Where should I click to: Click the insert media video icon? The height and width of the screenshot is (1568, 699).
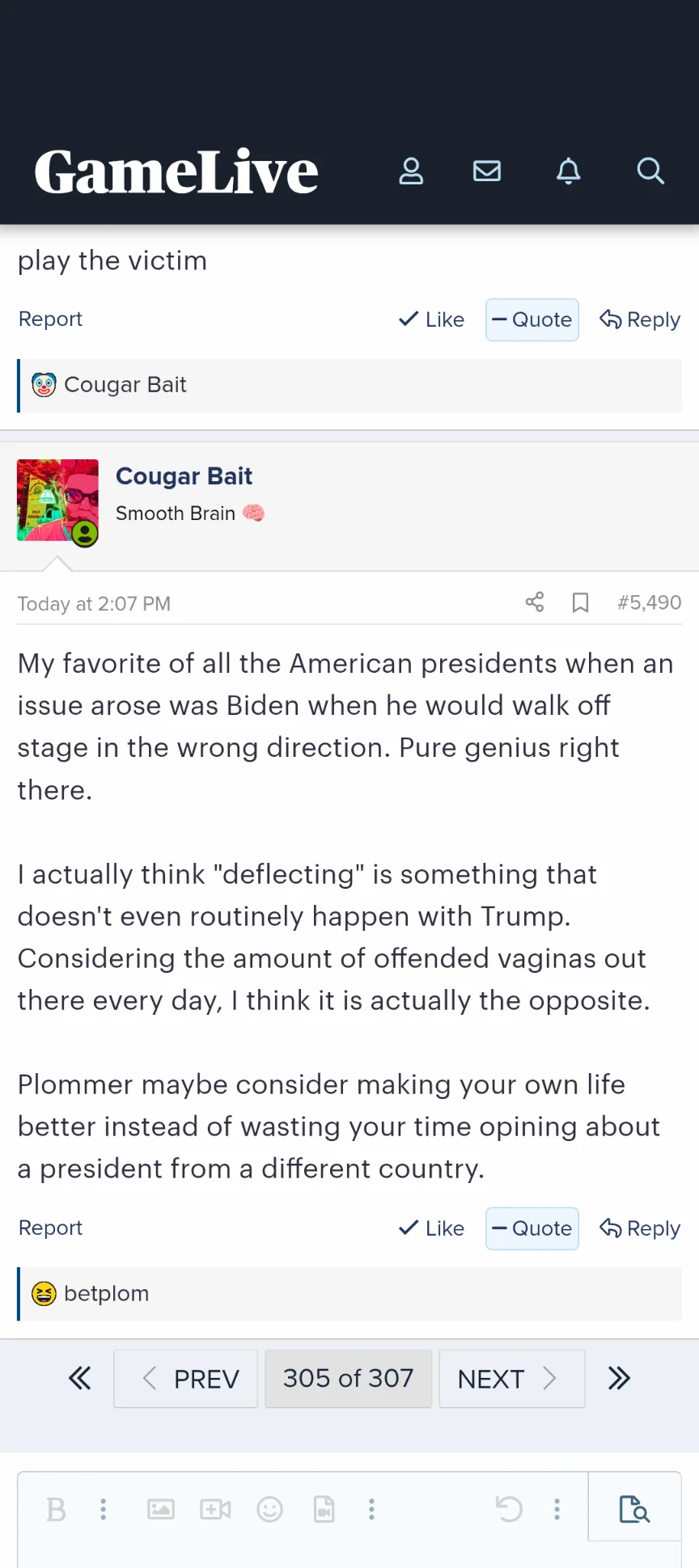(215, 1509)
